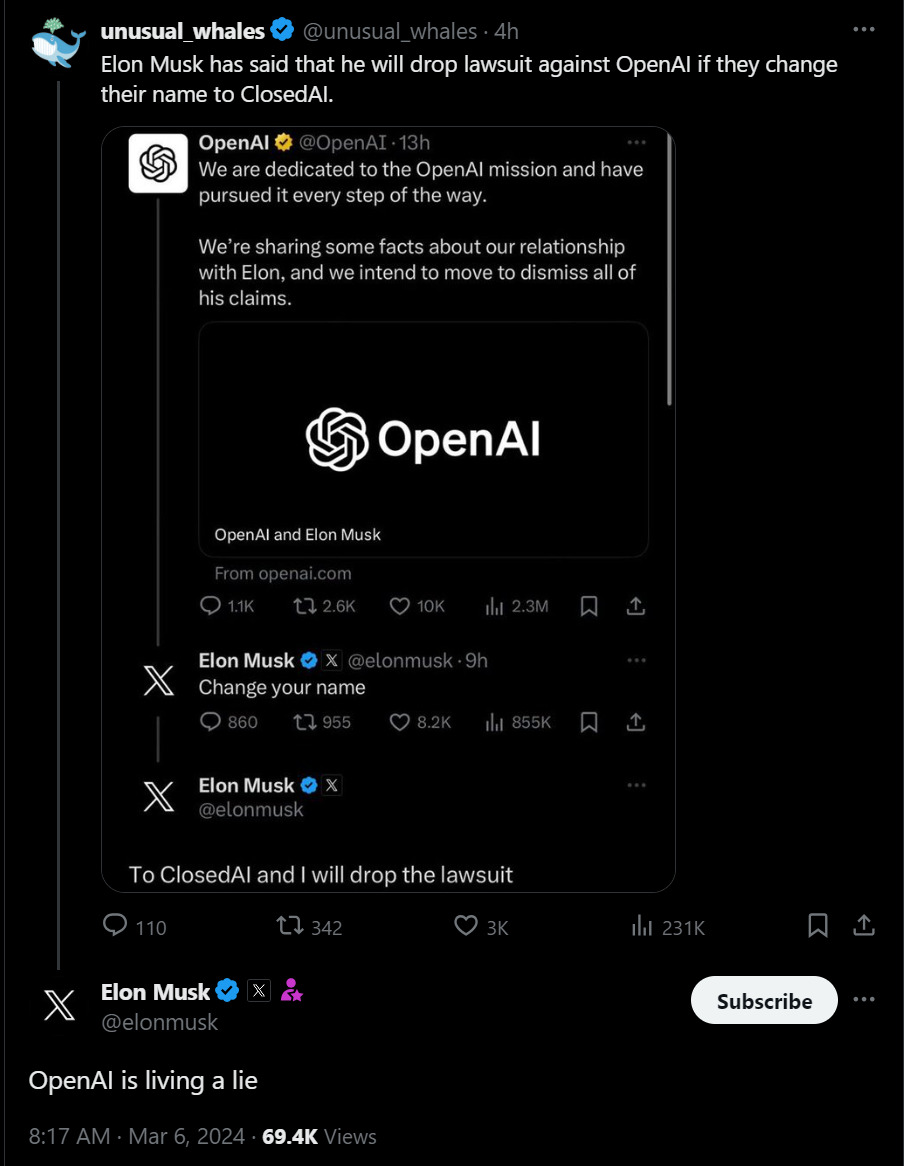Open more options beside Subscribe button

pyautogui.click(x=864, y=1000)
